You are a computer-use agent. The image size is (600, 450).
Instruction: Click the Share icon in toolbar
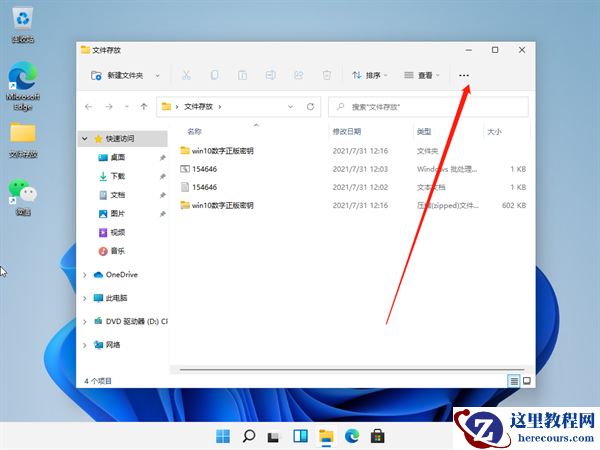point(298,75)
